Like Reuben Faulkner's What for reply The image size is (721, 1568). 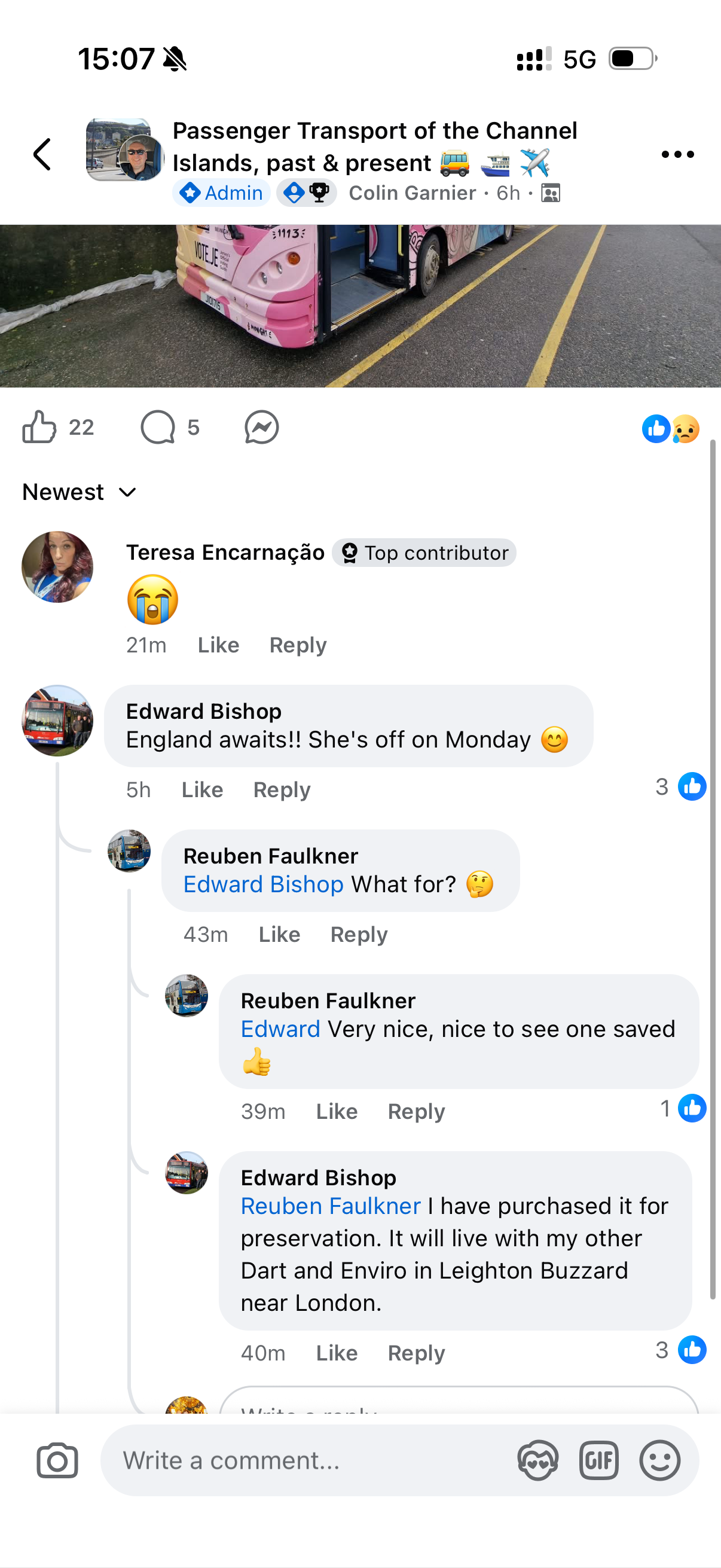279,934
